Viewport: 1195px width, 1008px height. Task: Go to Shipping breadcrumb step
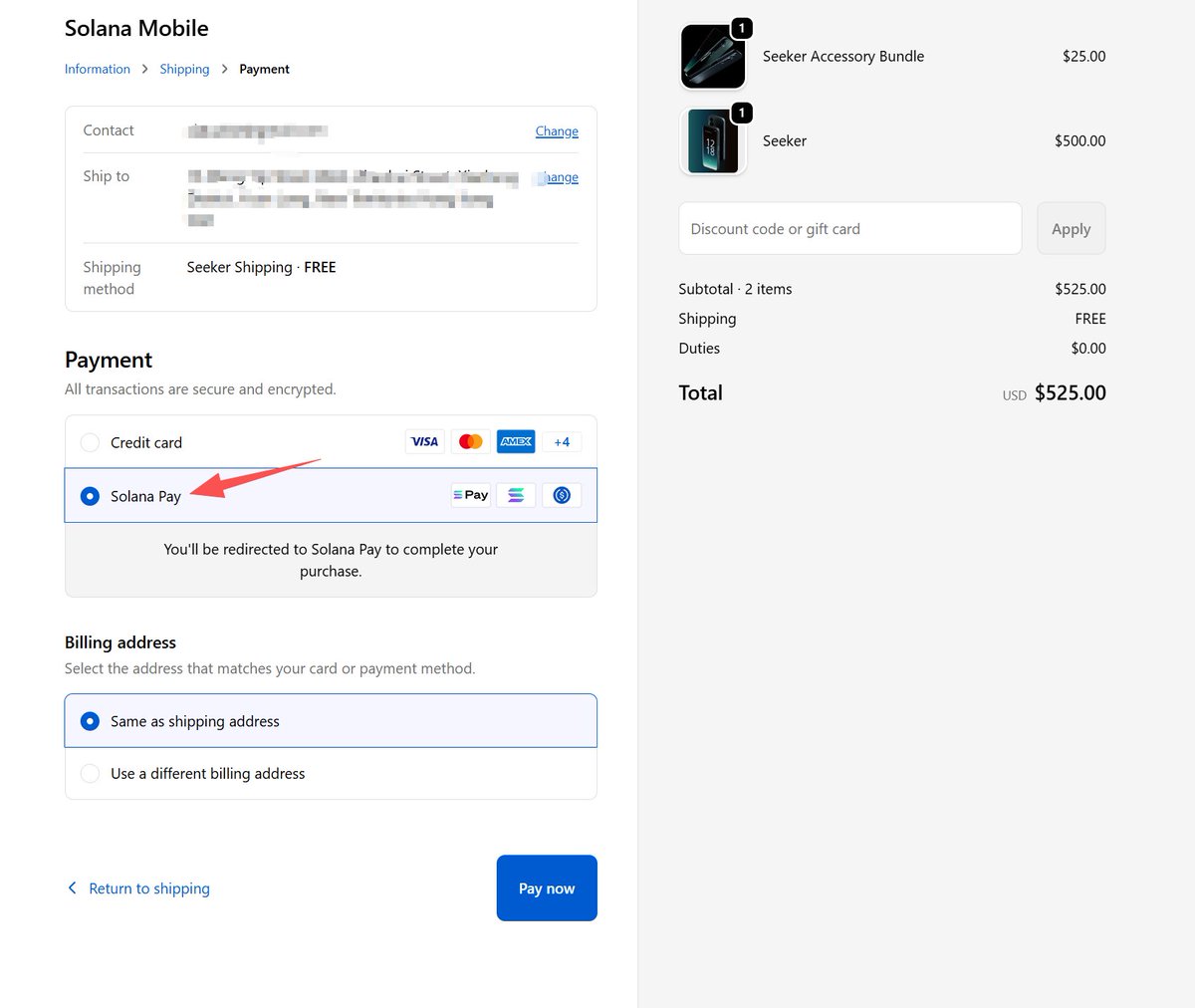184,69
